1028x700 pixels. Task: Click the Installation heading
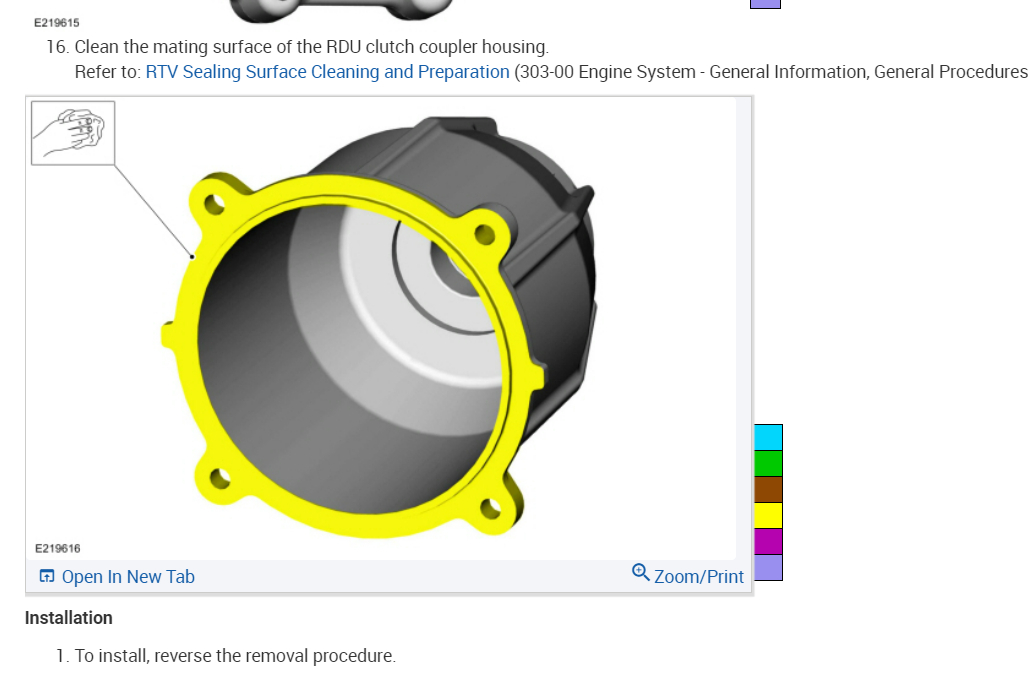(69, 618)
